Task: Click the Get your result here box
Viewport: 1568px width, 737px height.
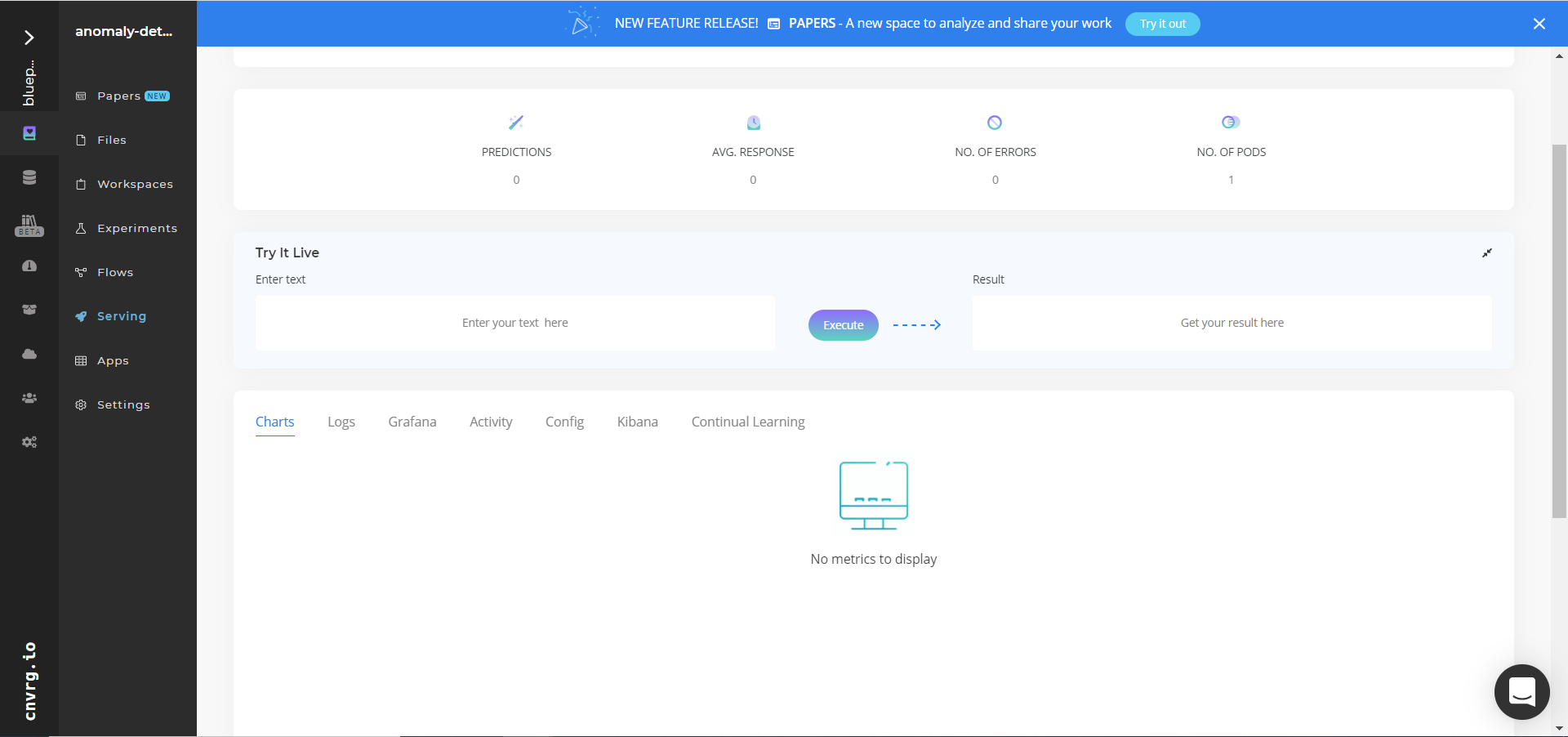Action: (x=1232, y=324)
